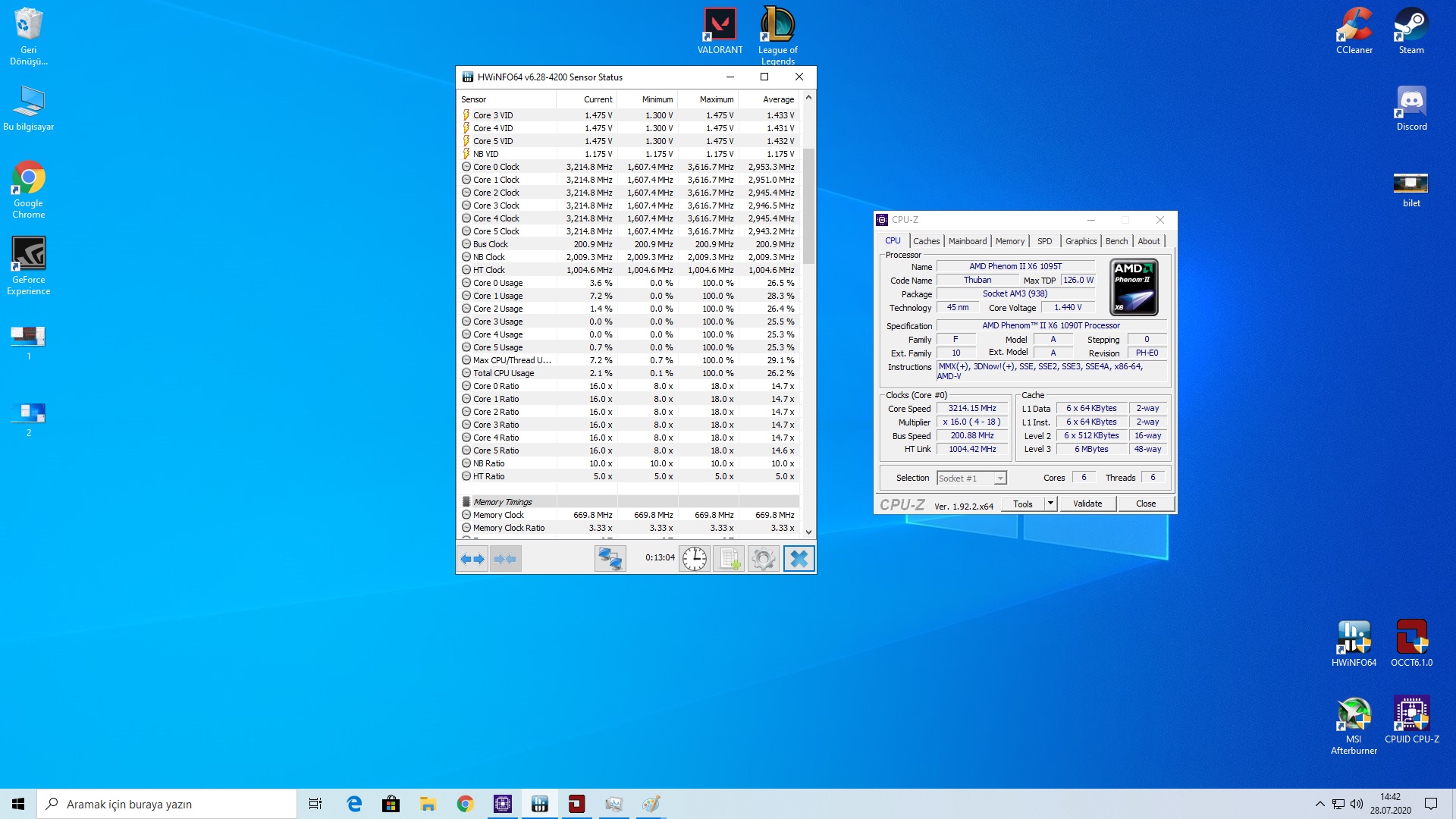Viewport: 1456px width, 819px height.
Task: Switch to the Caches tab in CPU-Z
Action: 926,241
